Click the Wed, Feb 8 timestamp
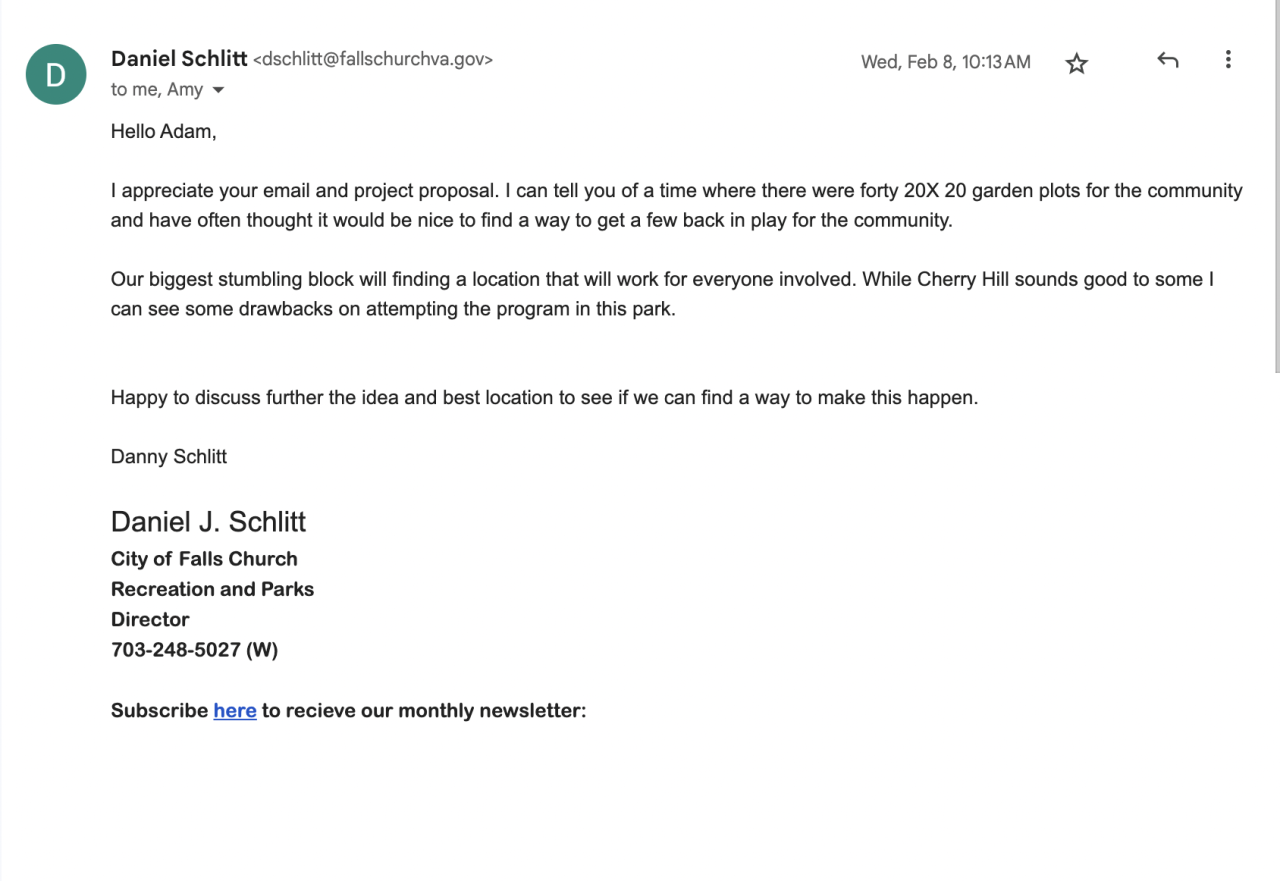 point(945,62)
